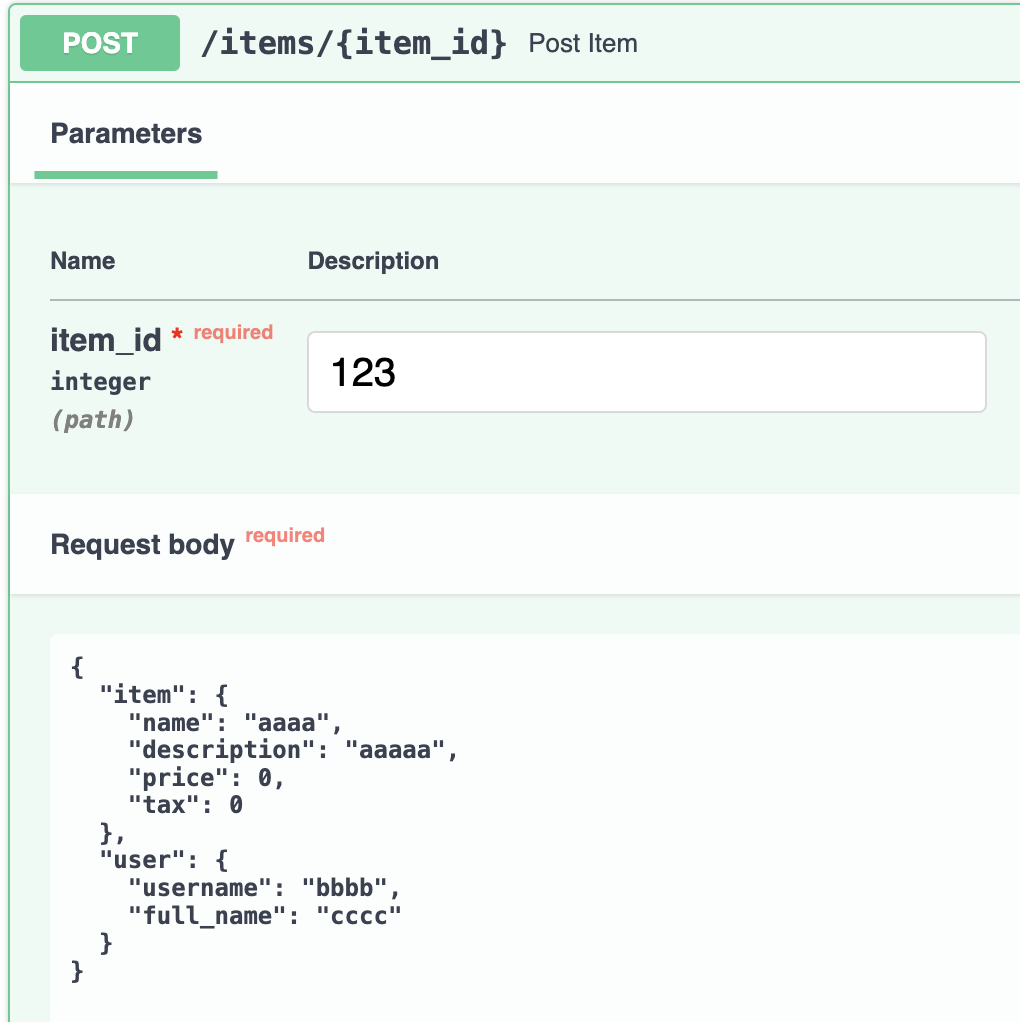Image resolution: width=1020 pixels, height=1022 pixels.
Task: Select the Parameters tab
Action: 126,134
